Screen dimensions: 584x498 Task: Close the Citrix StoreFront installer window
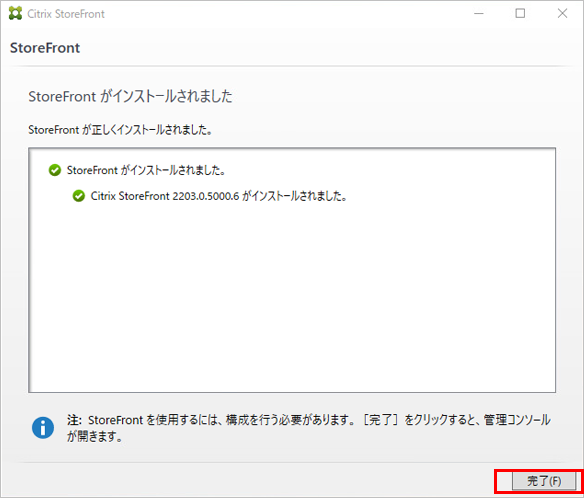point(562,14)
